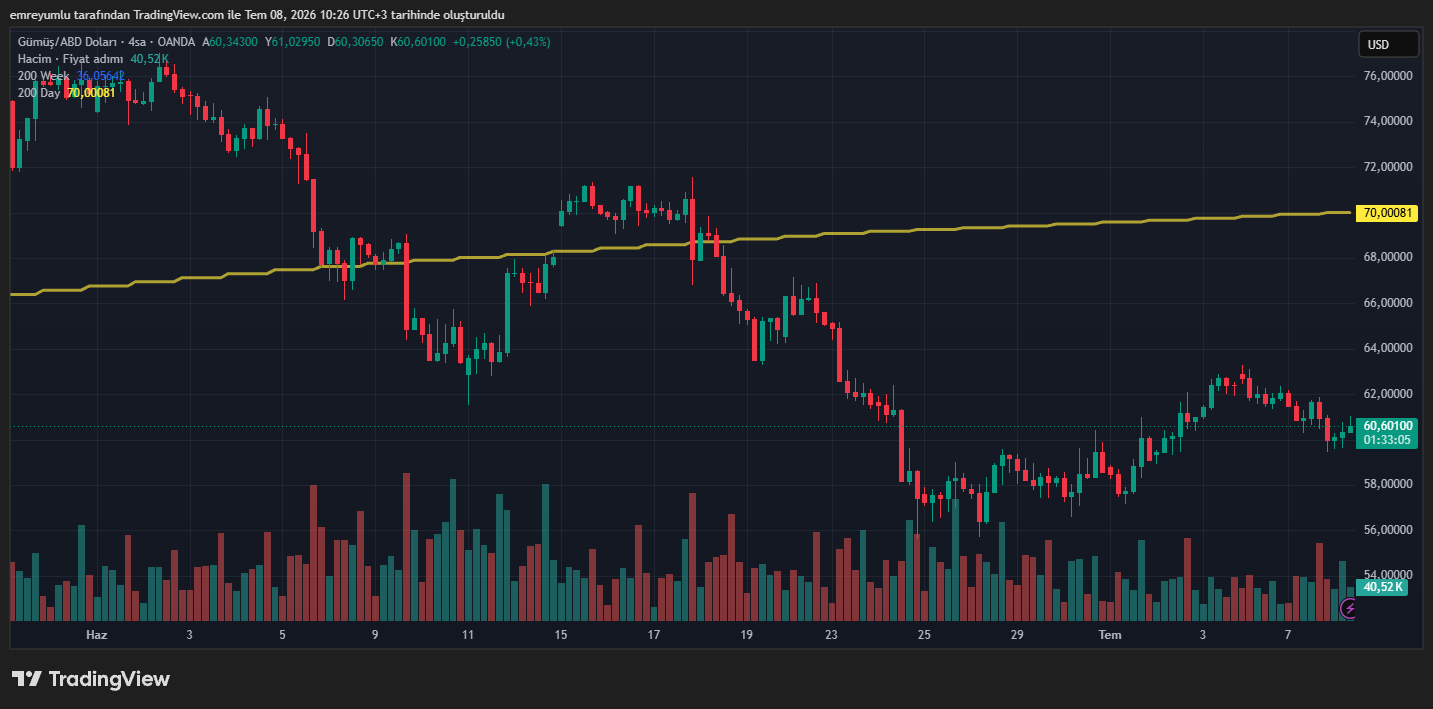The width and height of the screenshot is (1433, 709).
Task: Click the green 60,60100 current price label
Action: pos(1386,425)
